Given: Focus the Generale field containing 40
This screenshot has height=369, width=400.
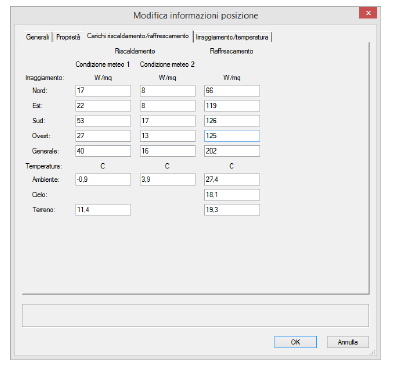Looking at the screenshot, I should click(103, 151).
